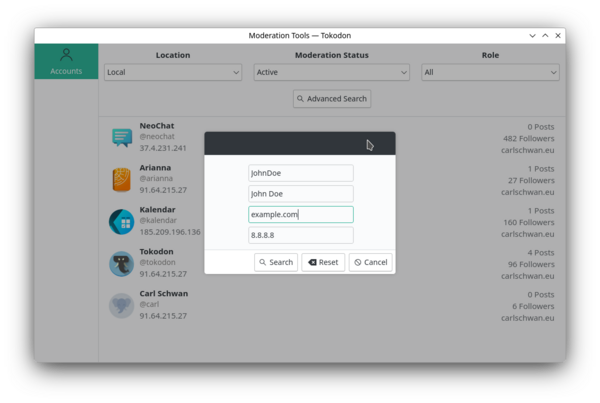
Task: Click Carl Schwan's elephant avatar
Action: [x=122, y=305]
